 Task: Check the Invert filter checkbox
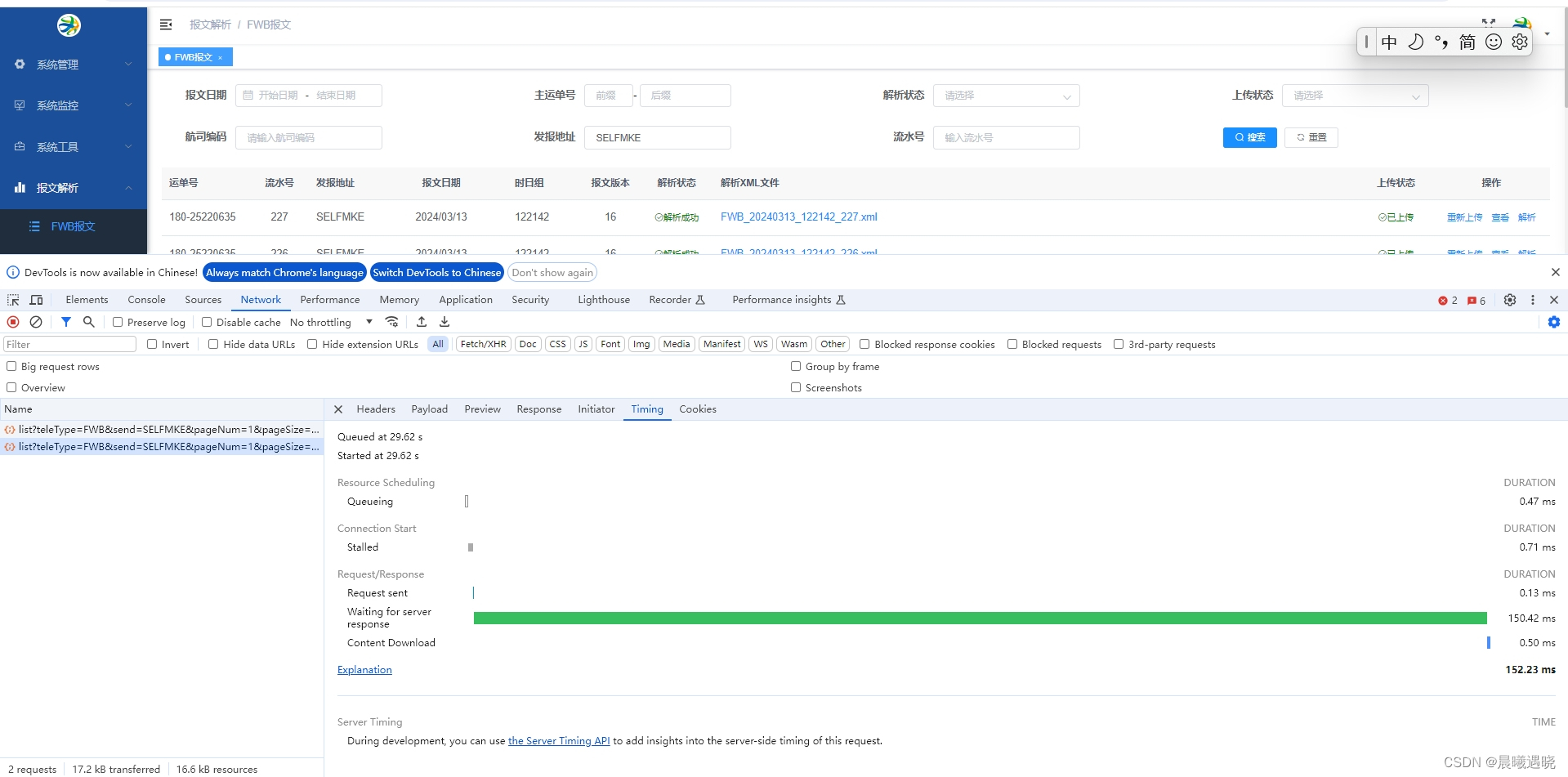152,344
